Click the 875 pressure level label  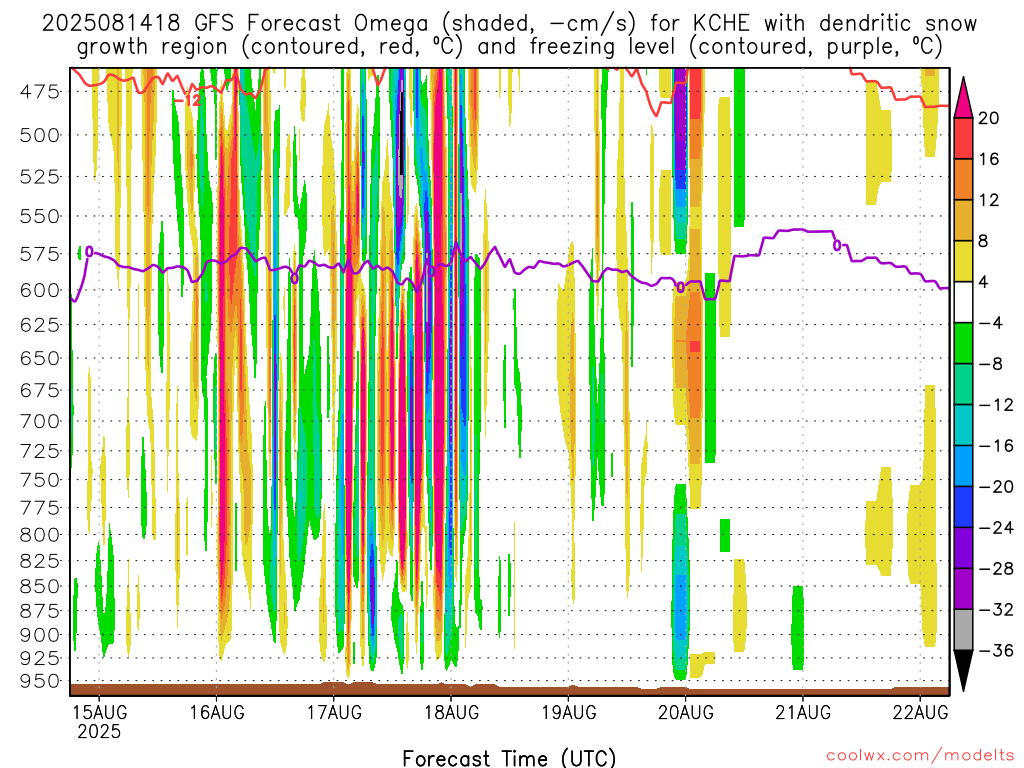[40, 611]
